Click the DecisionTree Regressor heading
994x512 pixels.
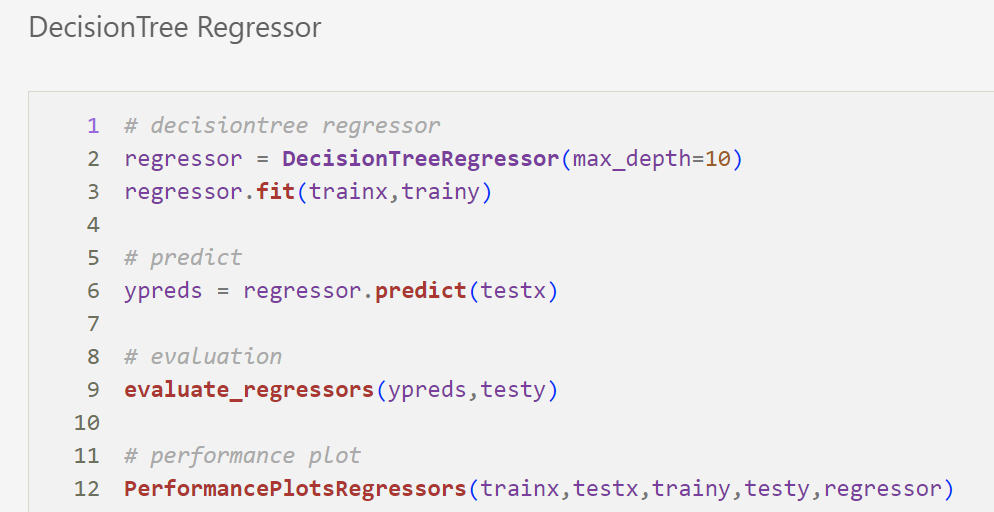point(175,28)
